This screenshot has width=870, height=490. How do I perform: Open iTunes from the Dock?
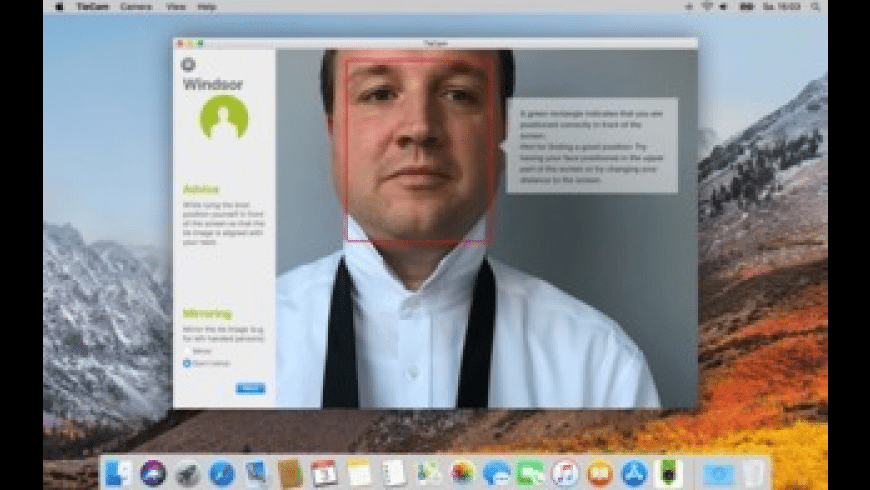(x=565, y=473)
